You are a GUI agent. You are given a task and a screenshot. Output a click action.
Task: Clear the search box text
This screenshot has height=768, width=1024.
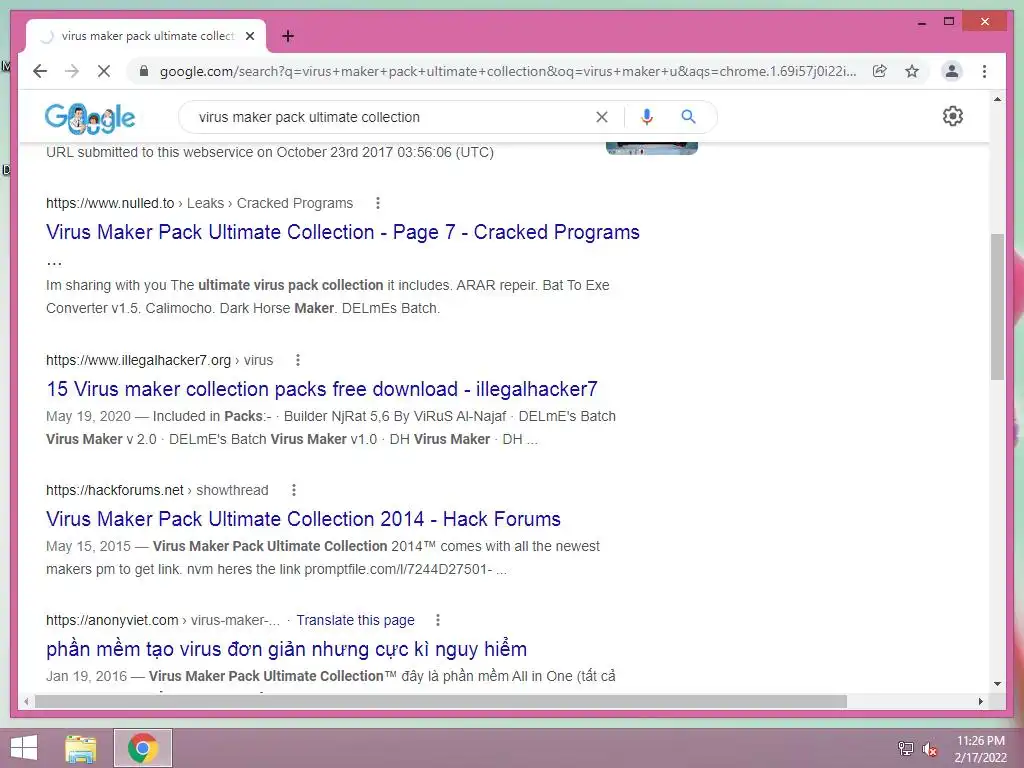point(602,117)
